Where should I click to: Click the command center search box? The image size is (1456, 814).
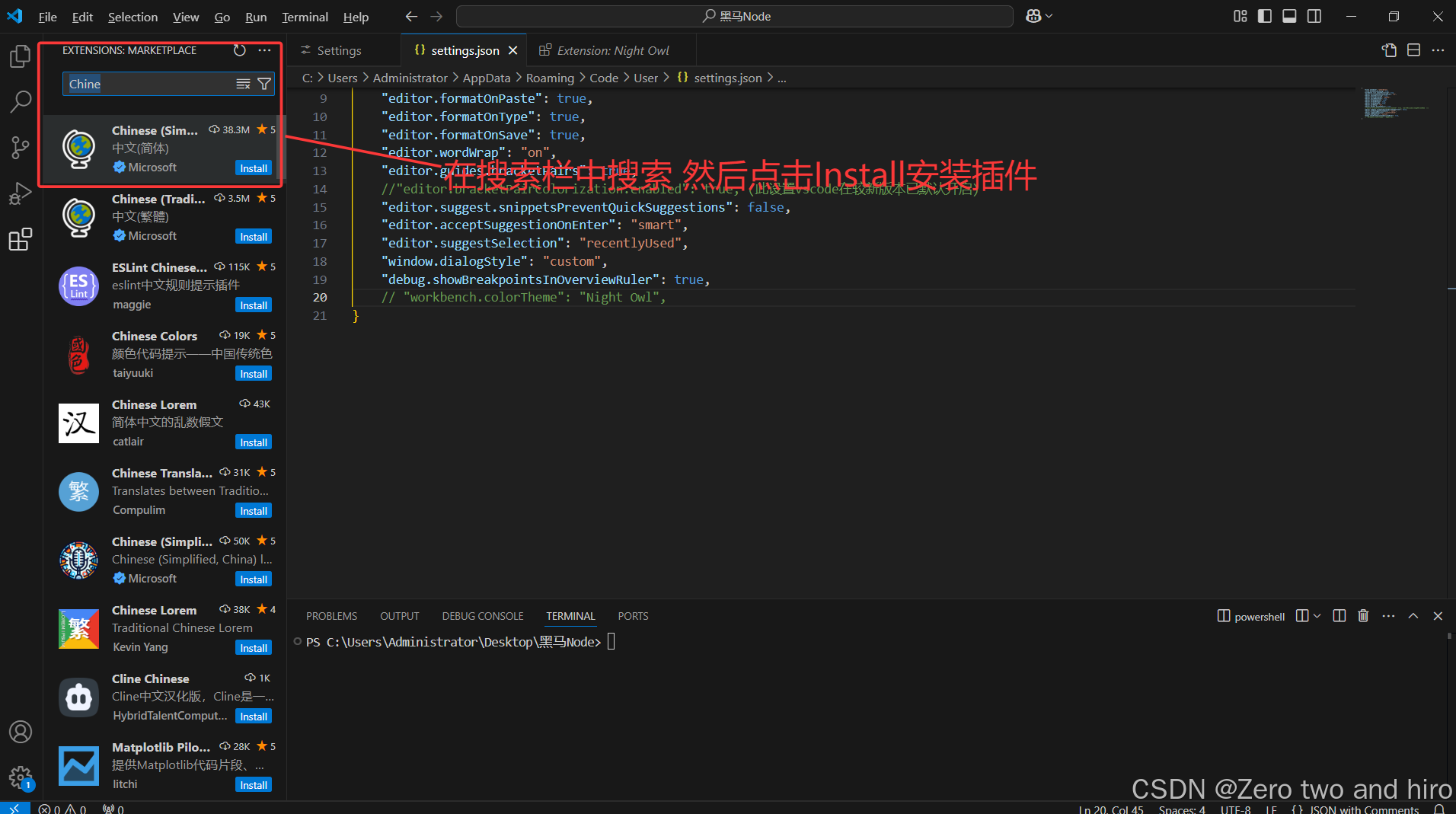[734, 16]
